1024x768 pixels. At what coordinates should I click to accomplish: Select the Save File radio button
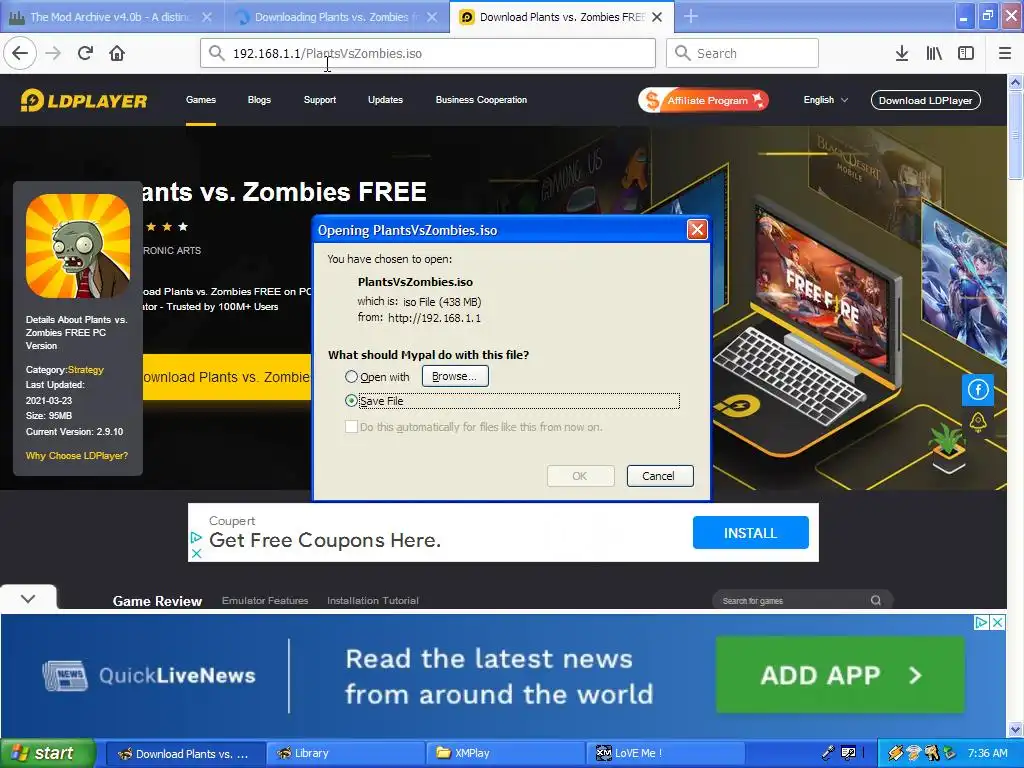(351, 400)
